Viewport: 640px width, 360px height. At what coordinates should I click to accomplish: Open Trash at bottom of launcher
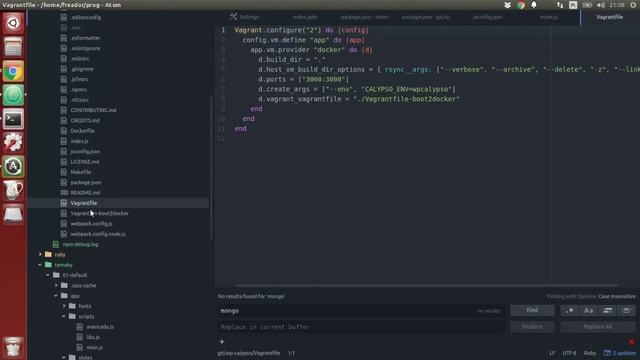coord(13,347)
